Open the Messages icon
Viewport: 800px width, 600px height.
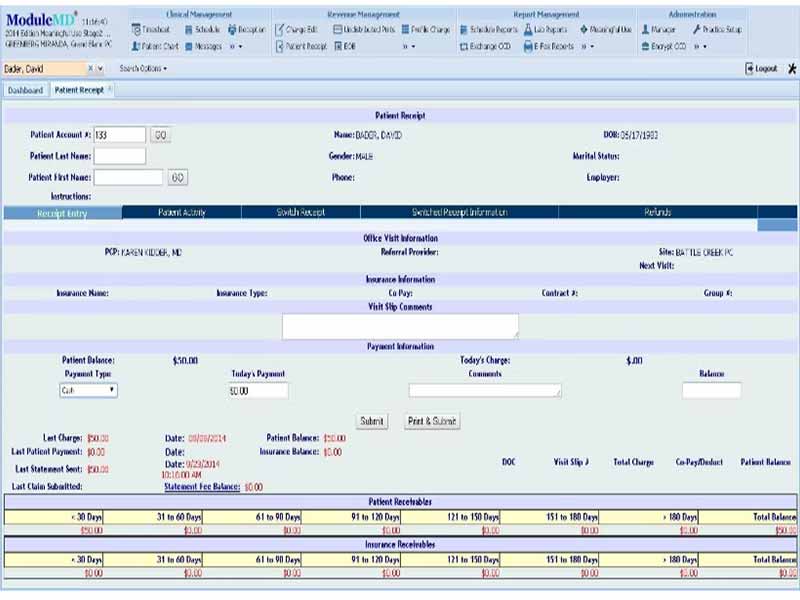[x=189, y=46]
